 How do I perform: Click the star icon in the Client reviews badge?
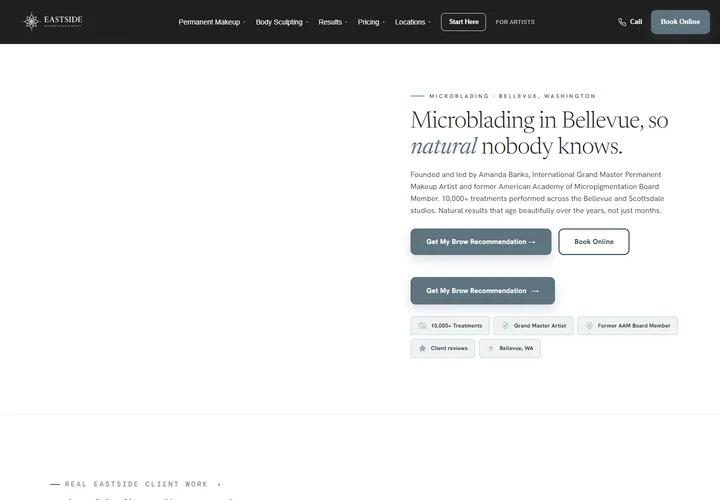[422, 348]
